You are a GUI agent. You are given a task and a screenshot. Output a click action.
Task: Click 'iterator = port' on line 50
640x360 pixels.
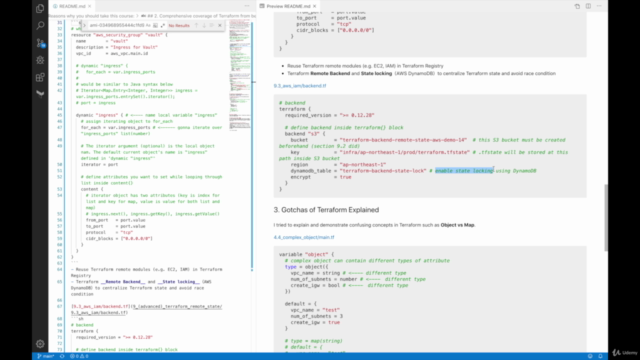point(99,164)
